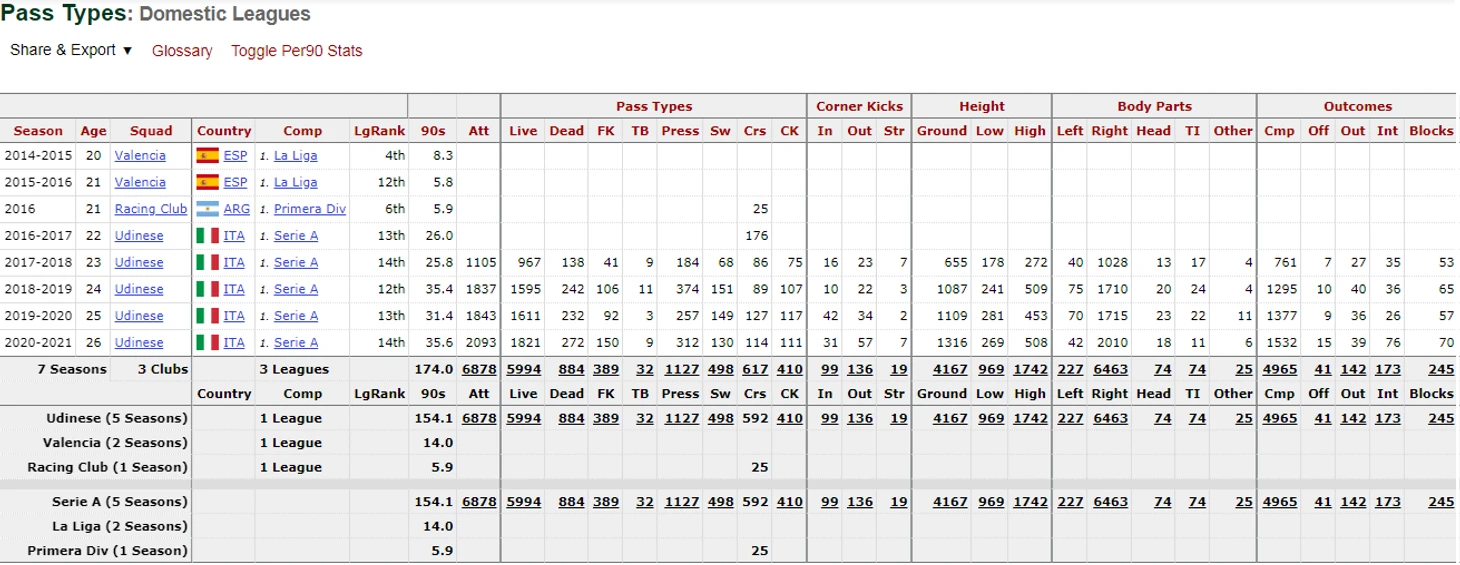Click Toggle Per90 Stats
This screenshot has width=1460, height=565.
[297, 51]
